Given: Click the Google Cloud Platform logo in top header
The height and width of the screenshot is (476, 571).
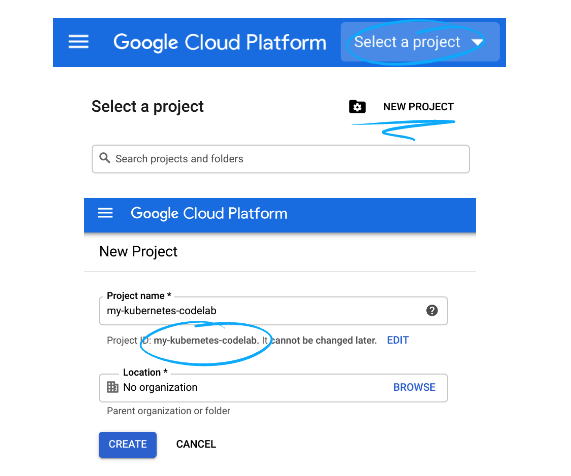Looking at the screenshot, I should click(220, 43).
